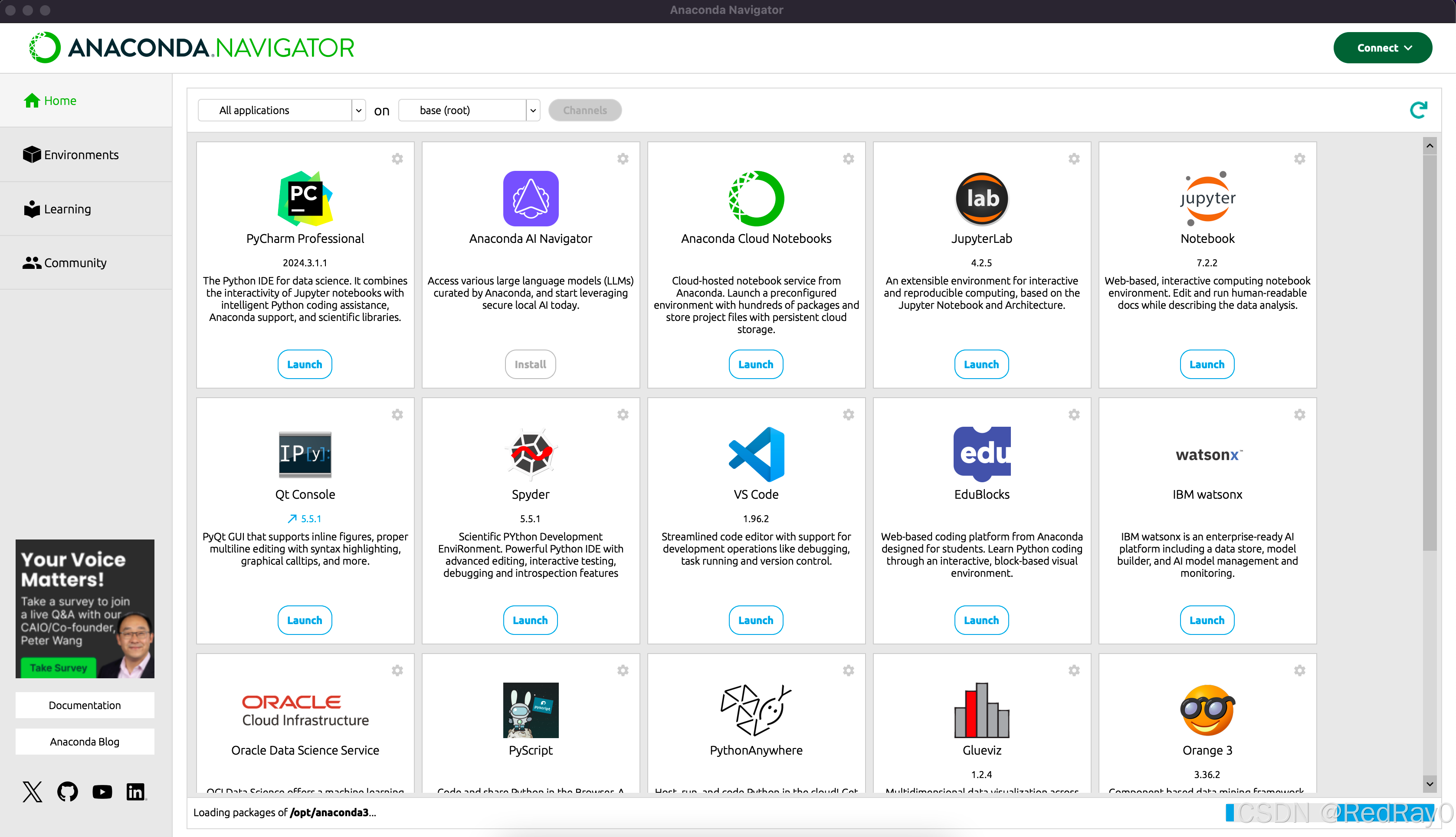
Task: Open PyCharm Professional settings gear
Action: click(x=397, y=159)
